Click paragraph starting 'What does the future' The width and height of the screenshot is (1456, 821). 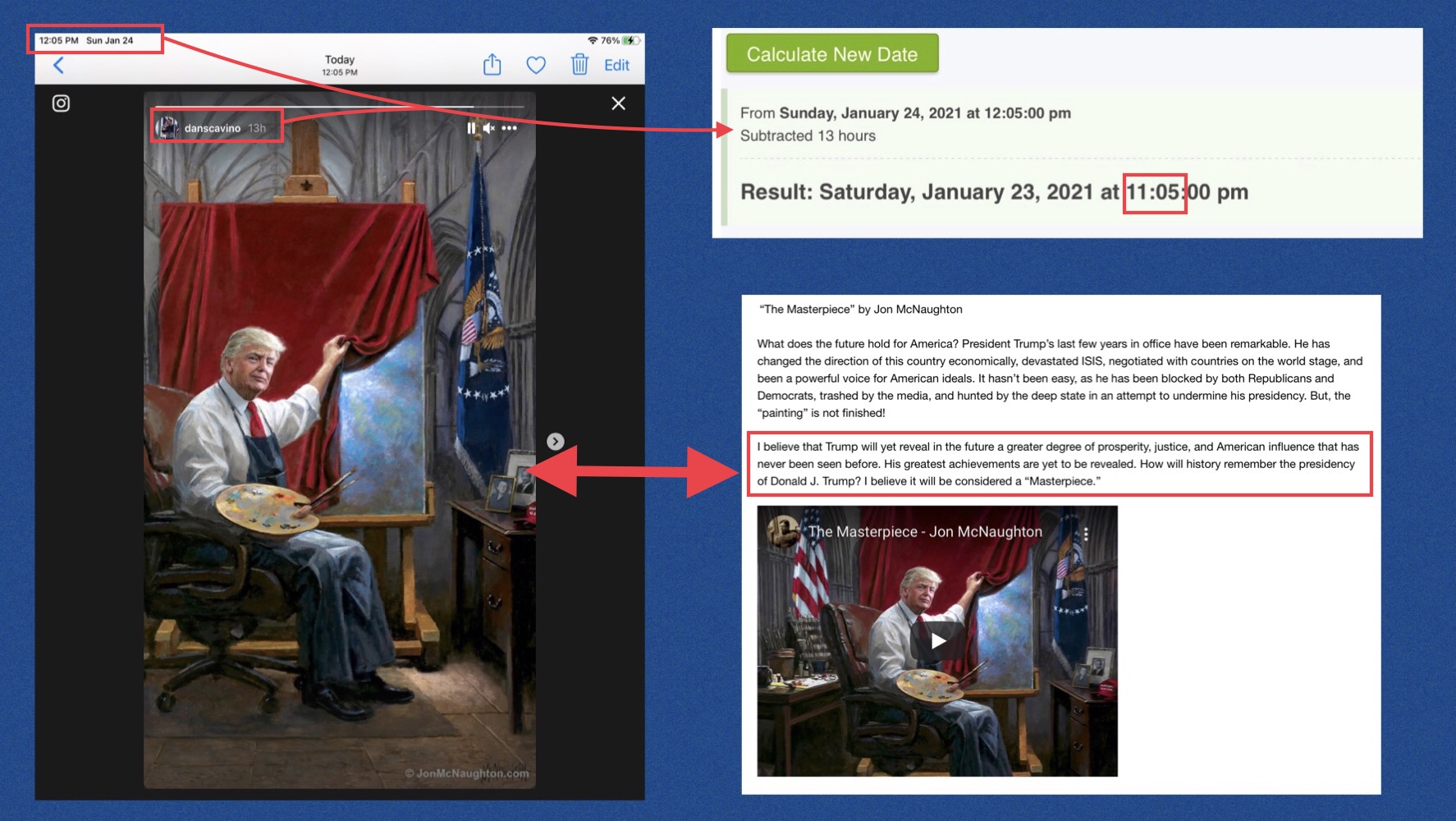[x=1060, y=378]
